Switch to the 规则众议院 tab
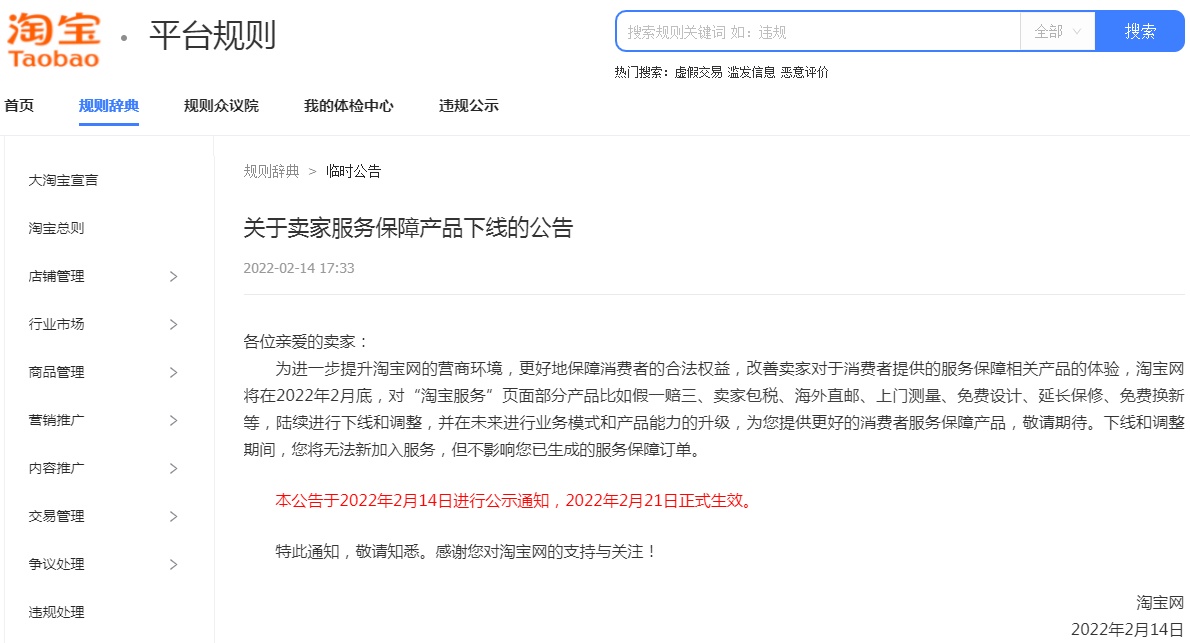 [221, 106]
